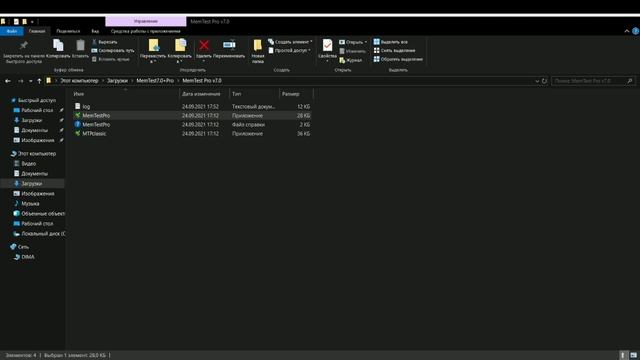Go back with the left arrow
640x360 pixels.
pos(8,81)
